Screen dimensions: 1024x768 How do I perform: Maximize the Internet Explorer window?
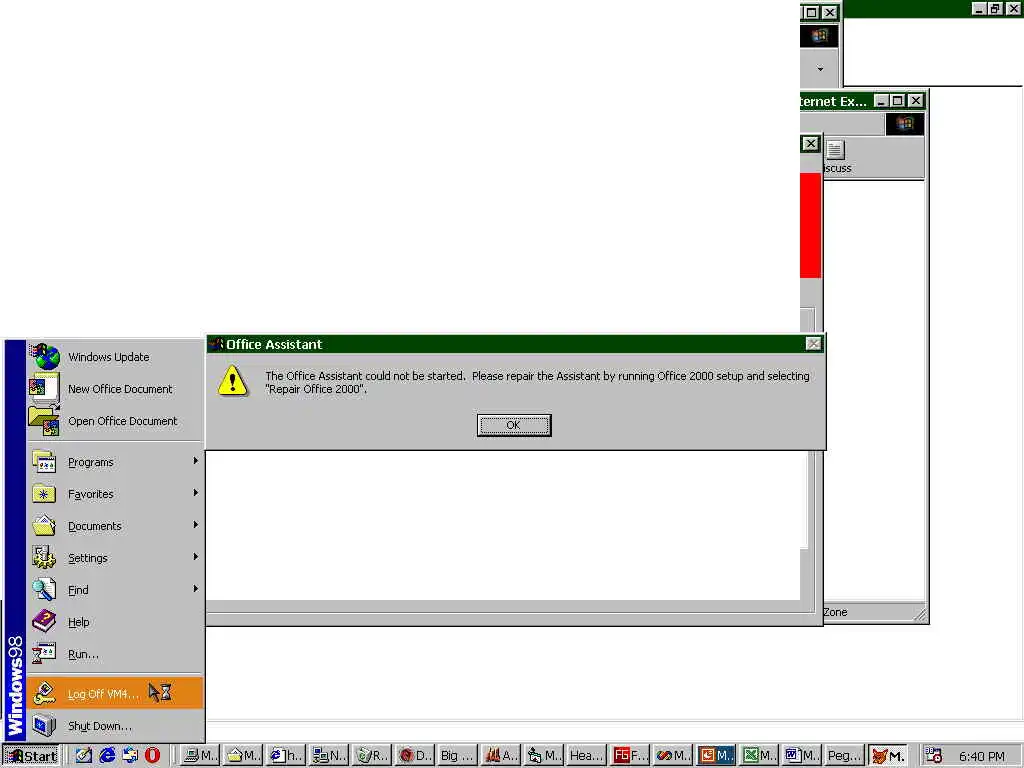coord(897,101)
